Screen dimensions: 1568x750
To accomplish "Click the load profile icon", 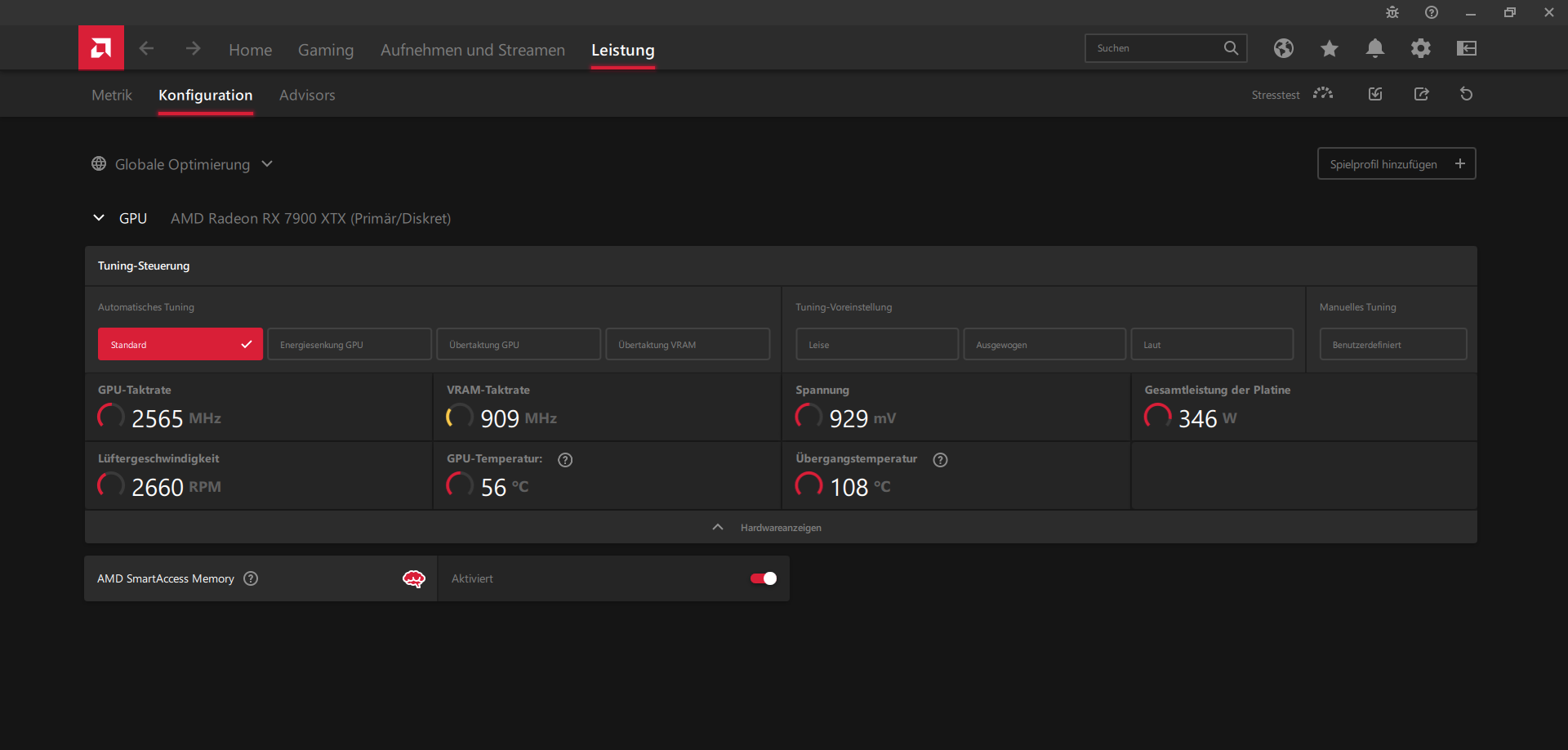I will coord(1375,94).
